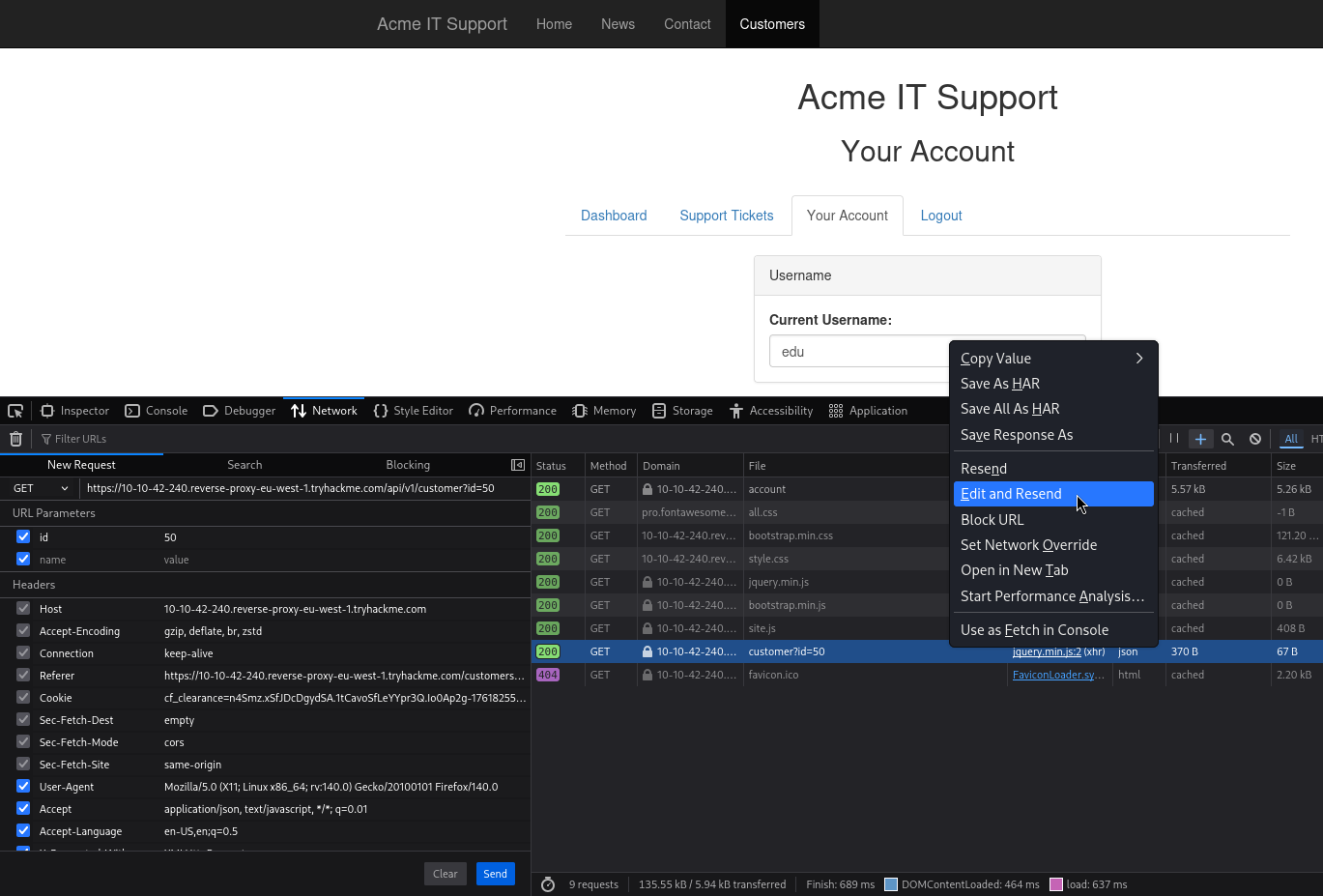Open the Application panel
This screenshot has width=1323, height=896.
coord(868,411)
